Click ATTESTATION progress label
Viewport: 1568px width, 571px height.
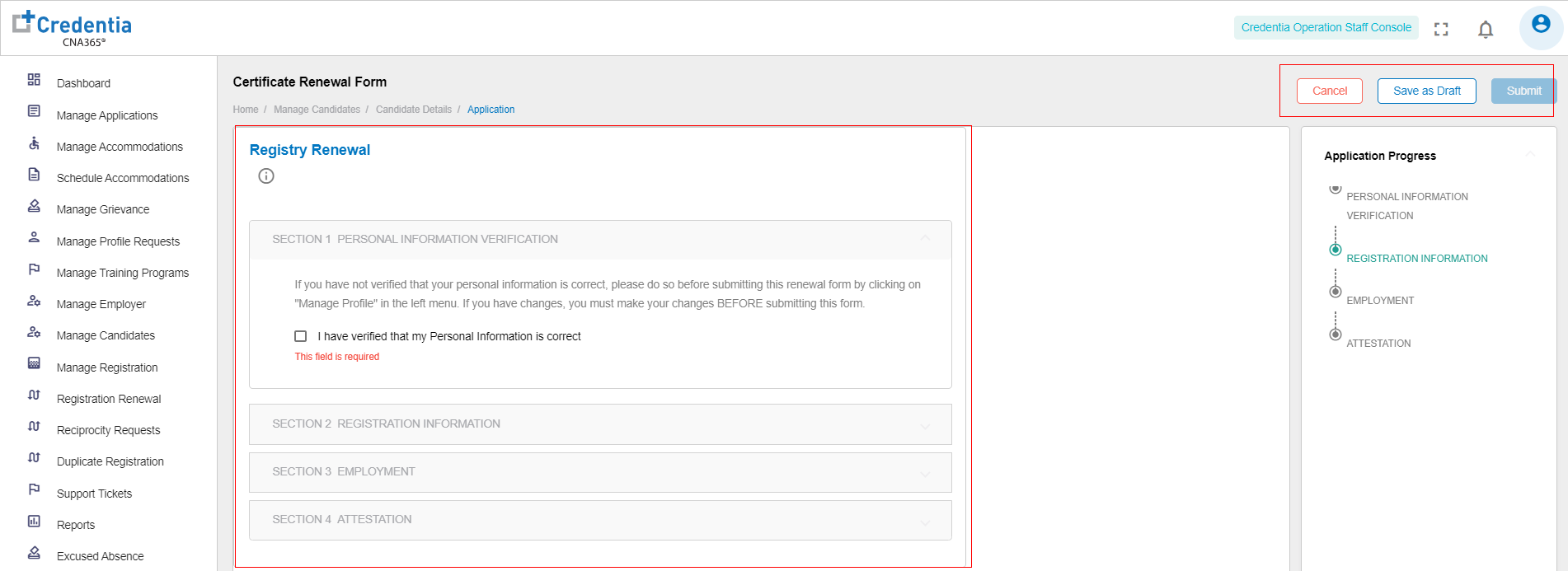tap(1378, 344)
